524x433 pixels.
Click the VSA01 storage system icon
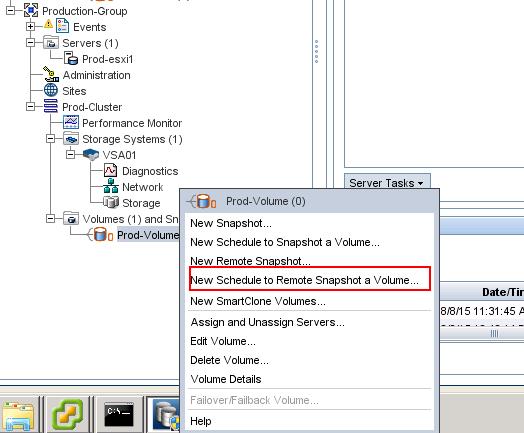tap(91, 155)
